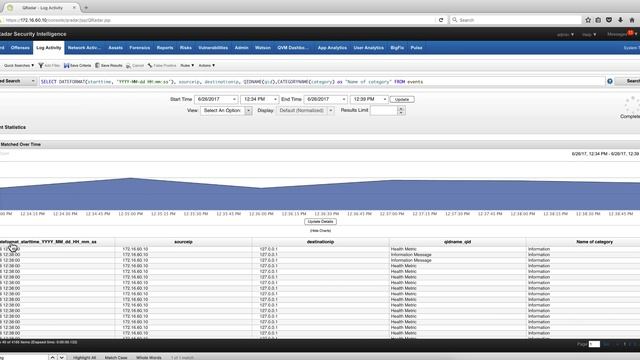Click the Cancel search icon
Image resolution: width=640 pixels, height=360 pixels.
click(129, 65)
